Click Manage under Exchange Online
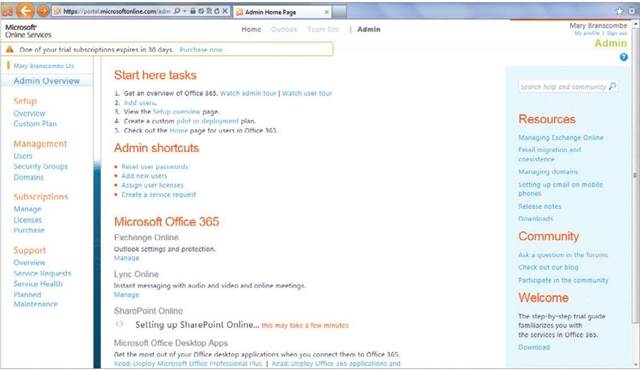 pos(126,258)
